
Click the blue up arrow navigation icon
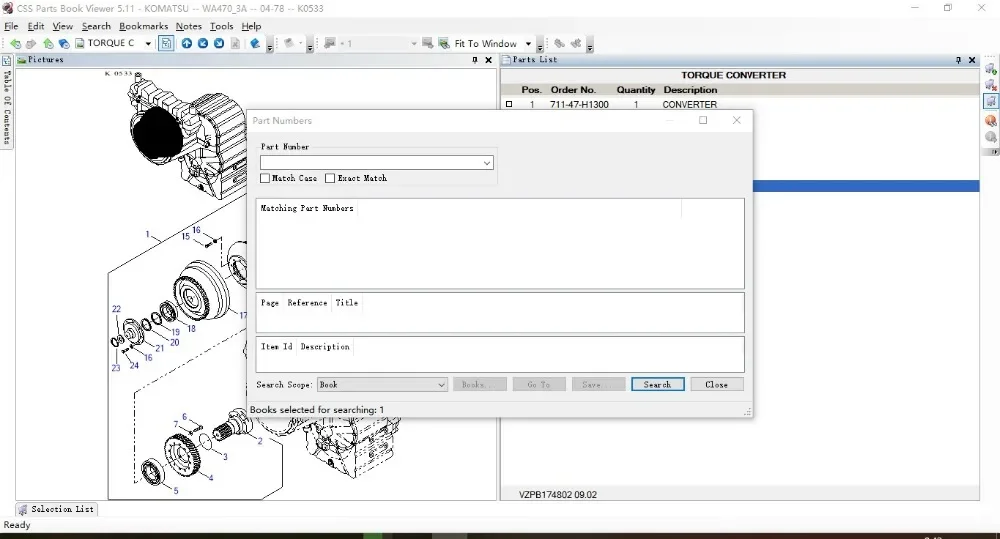point(187,43)
